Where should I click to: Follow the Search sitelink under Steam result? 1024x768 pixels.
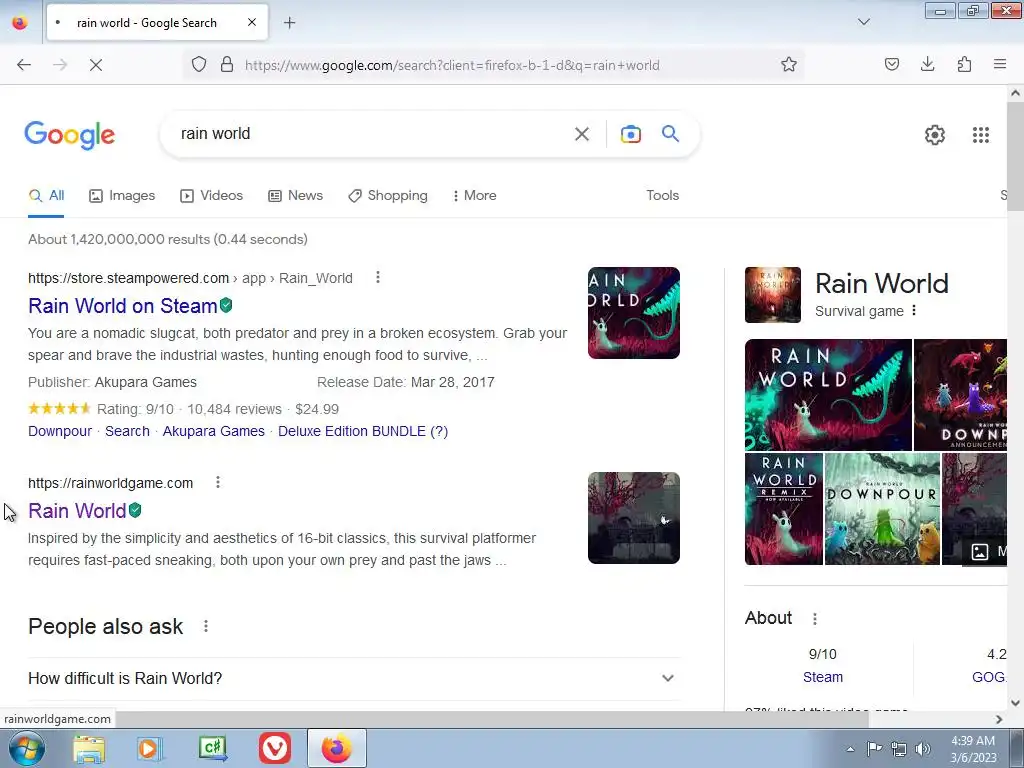pos(127,431)
